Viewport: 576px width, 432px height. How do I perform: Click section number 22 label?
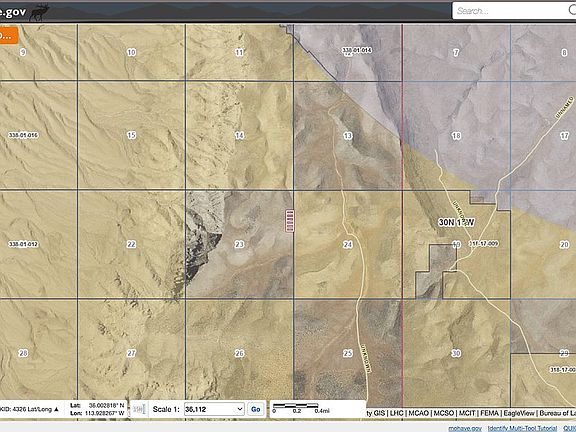[132, 244]
